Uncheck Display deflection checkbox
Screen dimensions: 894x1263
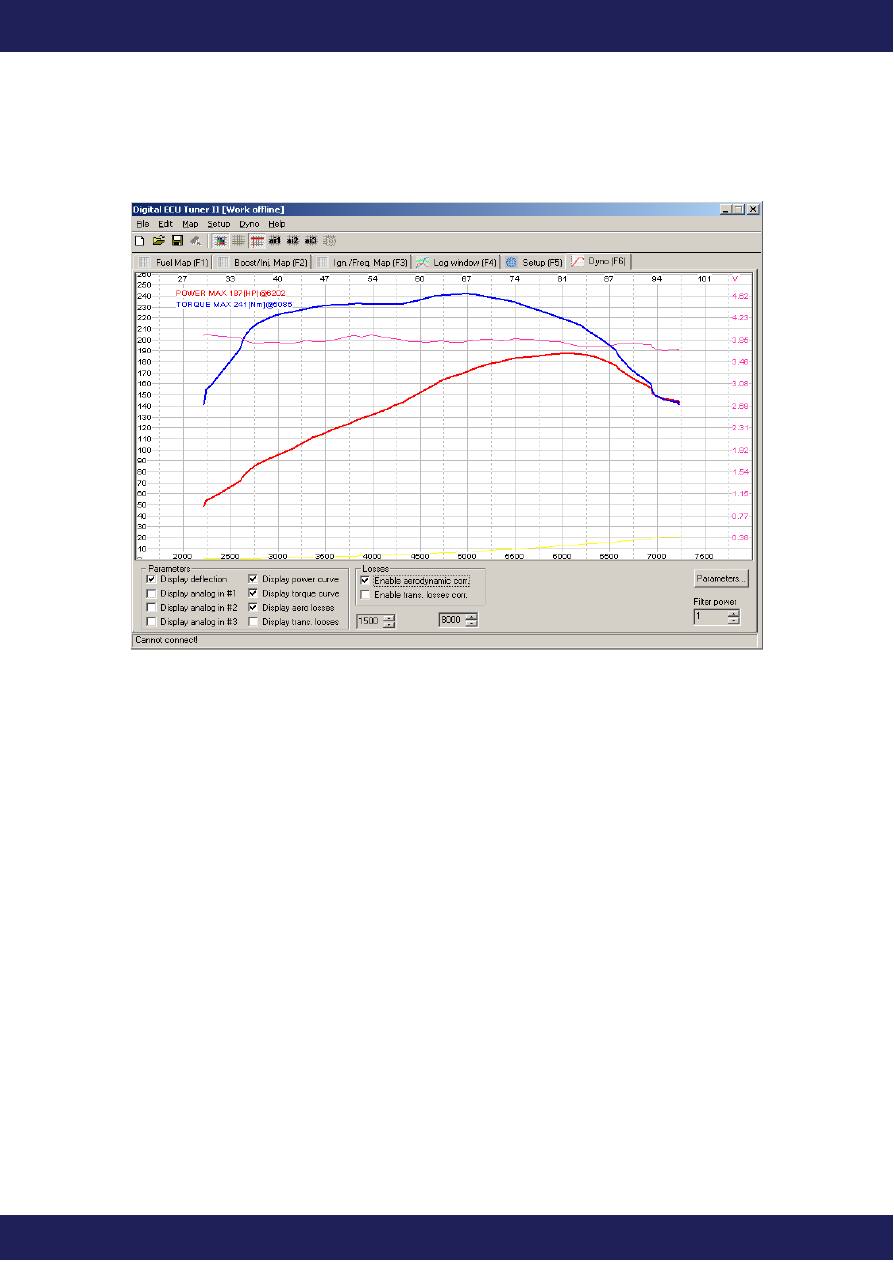[152, 579]
